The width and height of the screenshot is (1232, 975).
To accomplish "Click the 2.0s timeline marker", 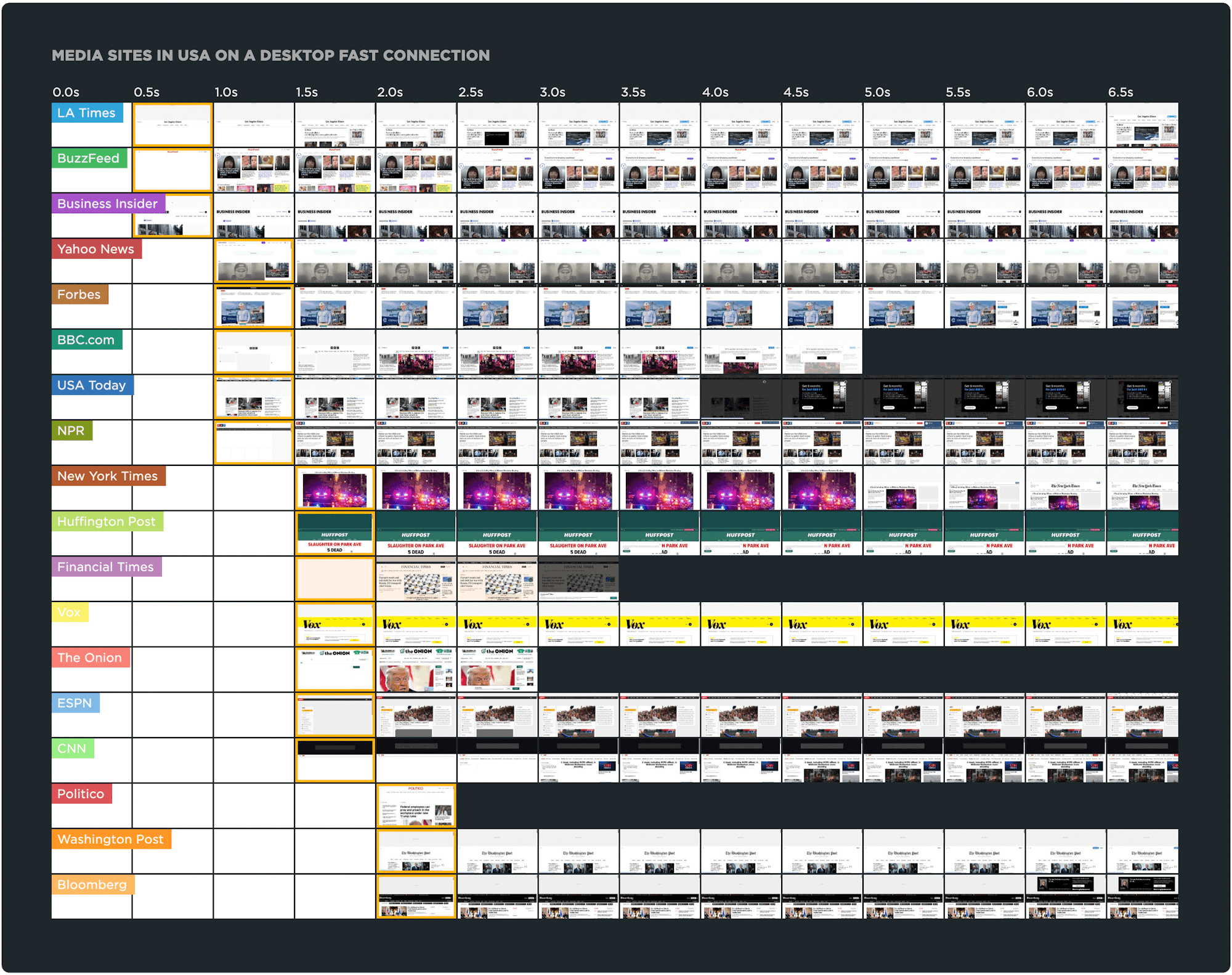I will (390, 92).
